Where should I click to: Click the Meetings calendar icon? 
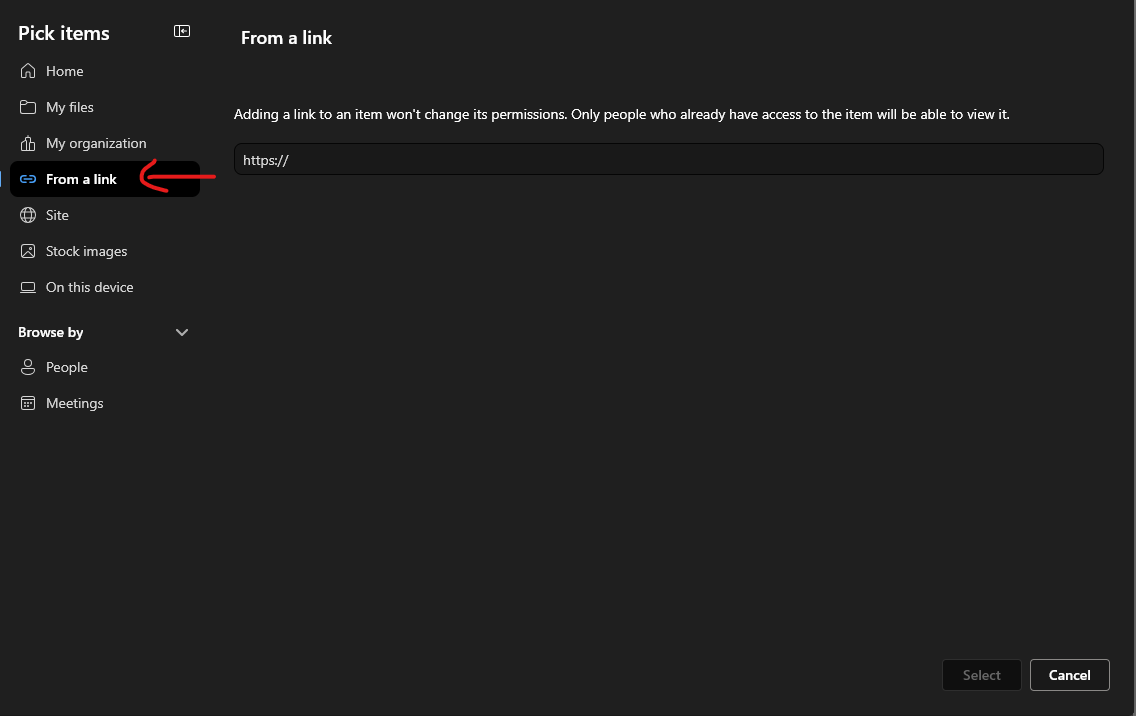pos(28,403)
